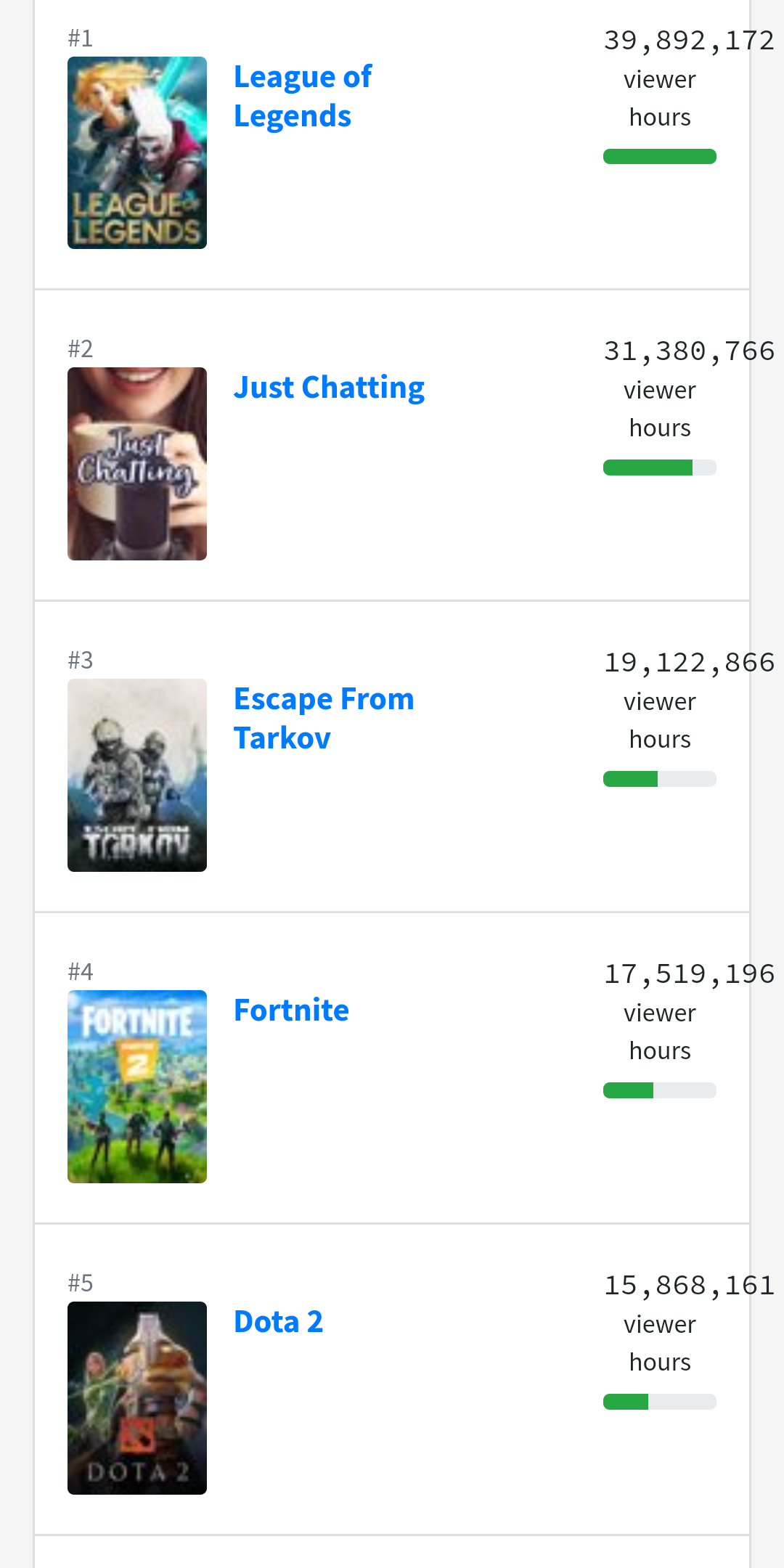Screen dimensions: 784x1568
Task: Click the Dota 2 viewer-hours progress bar
Action: (x=660, y=1402)
